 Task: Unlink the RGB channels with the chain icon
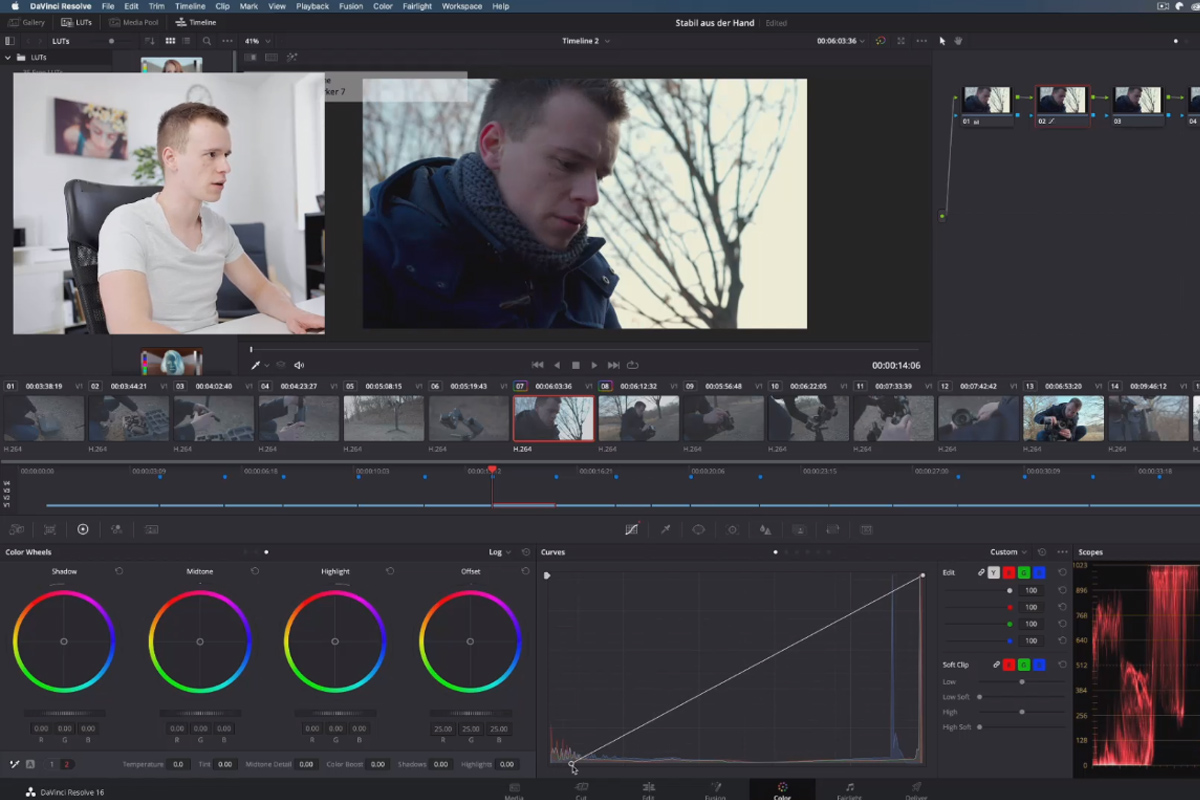[981, 572]
